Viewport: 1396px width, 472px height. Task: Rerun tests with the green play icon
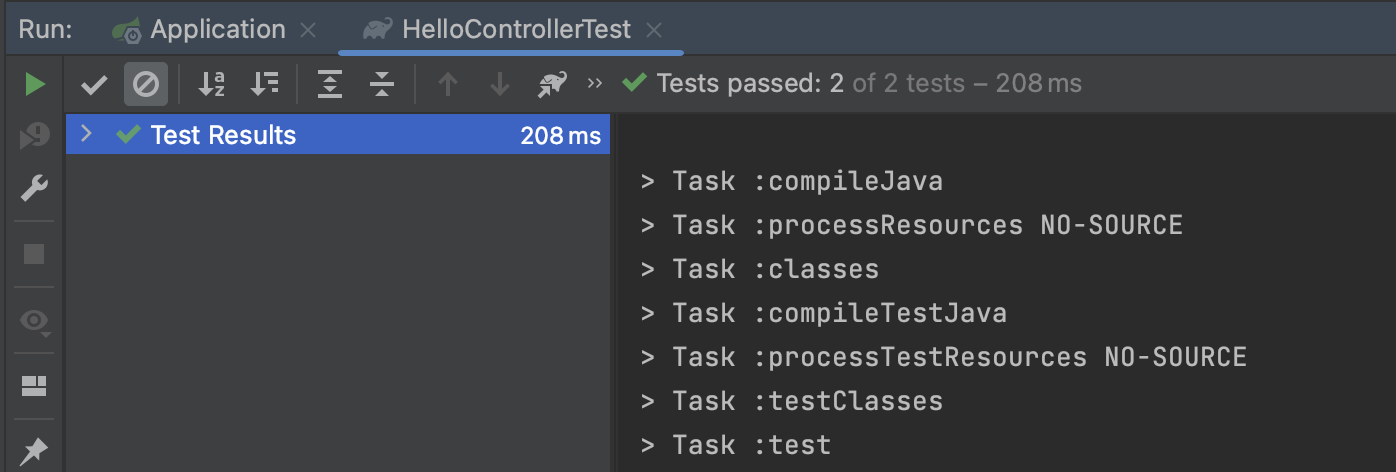tap(35, 84)
